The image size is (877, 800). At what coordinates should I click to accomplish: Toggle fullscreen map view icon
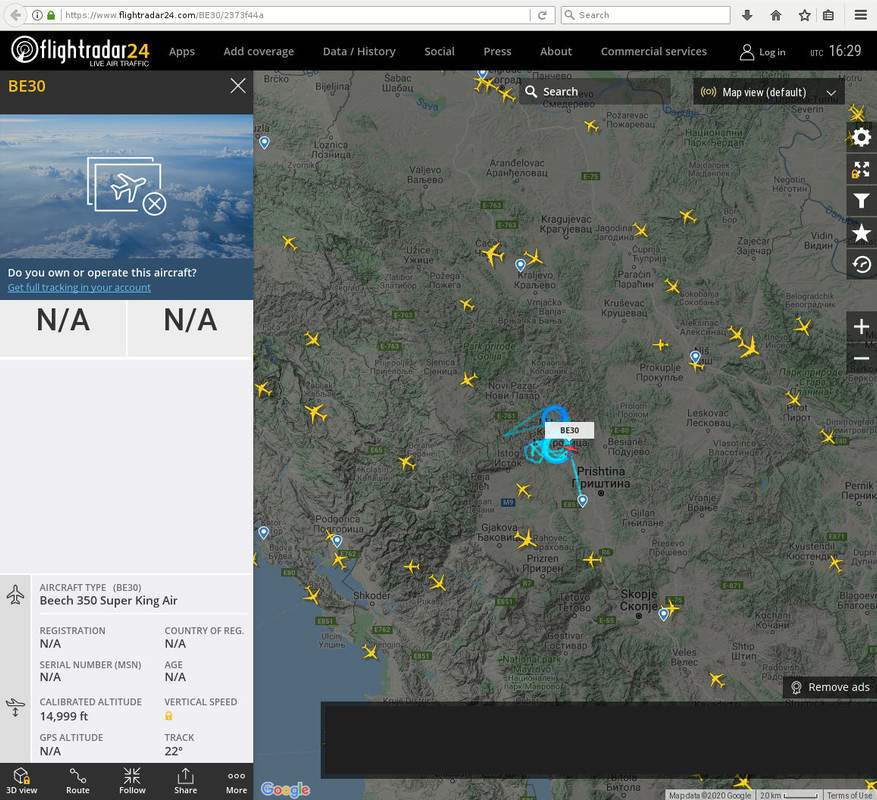pos(861,169)
